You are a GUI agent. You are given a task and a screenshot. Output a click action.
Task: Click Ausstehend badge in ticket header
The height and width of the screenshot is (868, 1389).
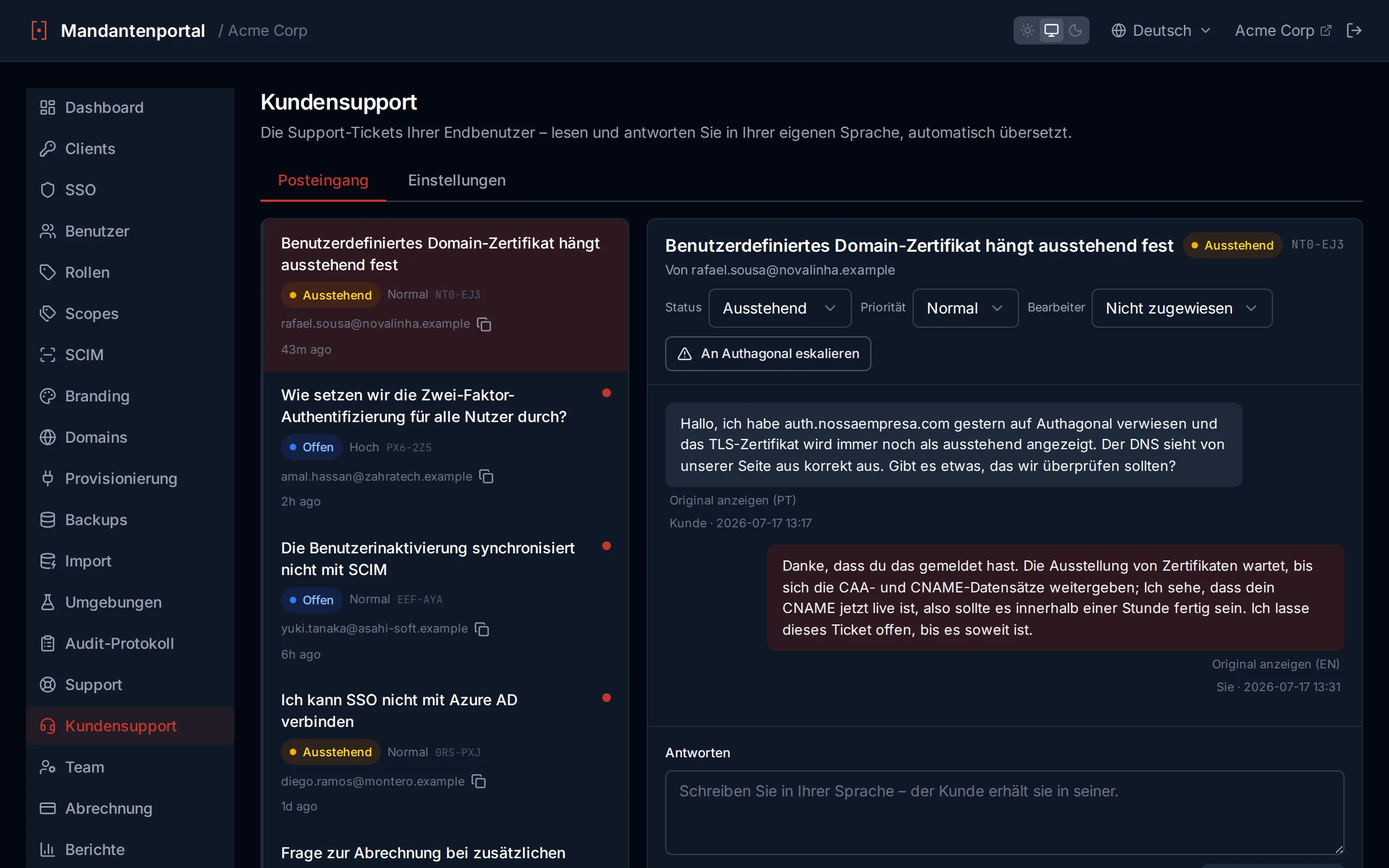click(x=1232, y=245)
